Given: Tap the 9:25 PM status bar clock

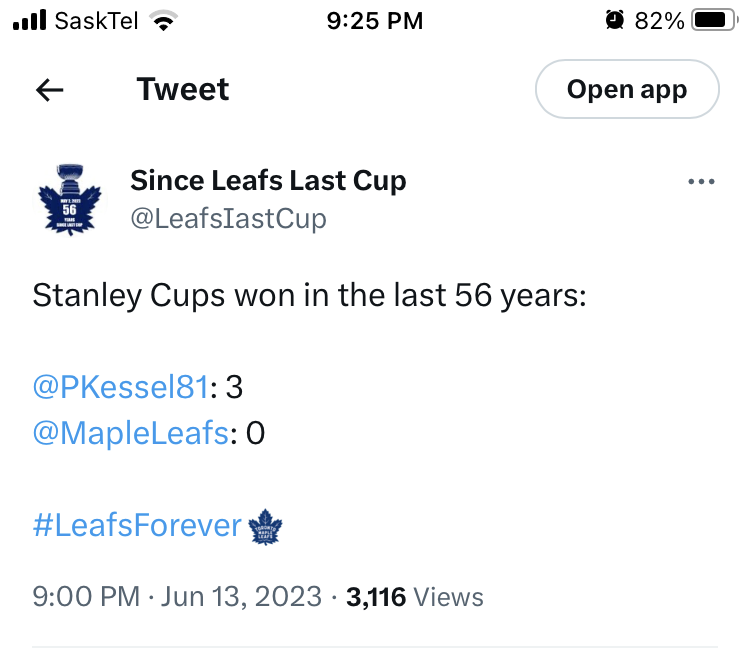Looking at the screenshot, I should [375, 20].
